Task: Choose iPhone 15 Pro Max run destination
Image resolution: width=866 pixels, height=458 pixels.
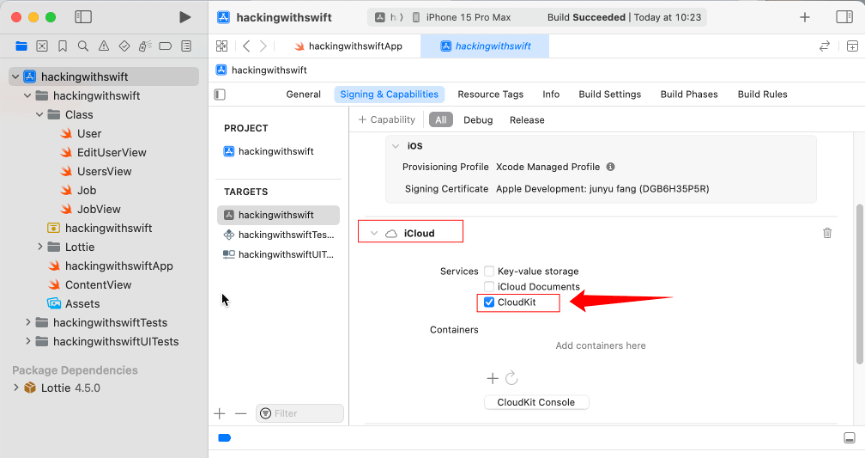Action: 462,17
